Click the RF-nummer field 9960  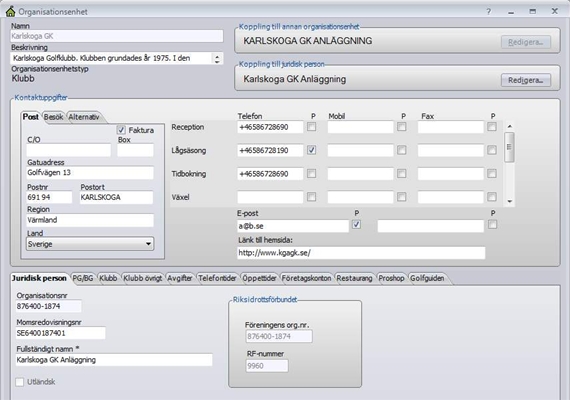267,365
